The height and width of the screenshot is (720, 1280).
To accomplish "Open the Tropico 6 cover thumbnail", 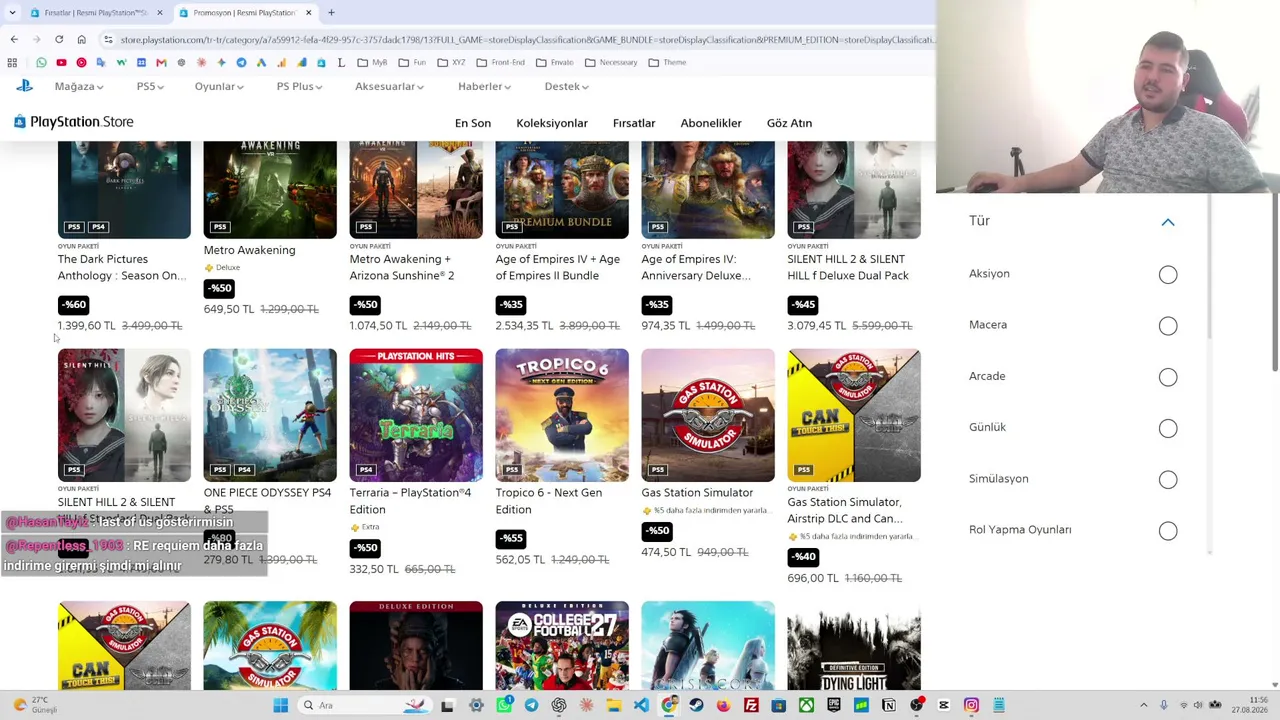I will 562,415.
